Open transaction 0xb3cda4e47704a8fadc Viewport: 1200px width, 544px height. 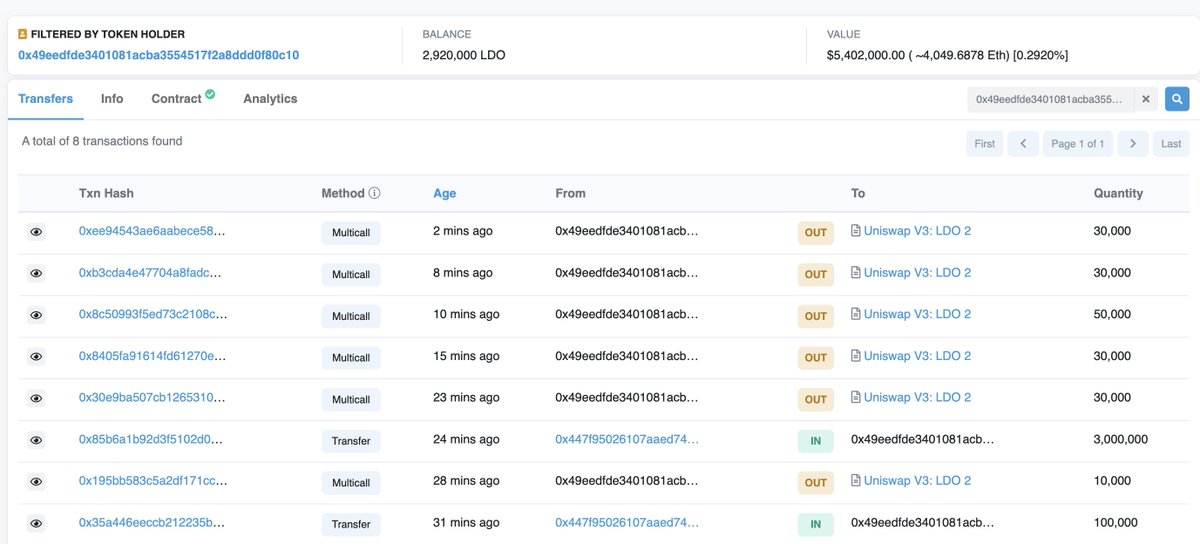point(150,273)
